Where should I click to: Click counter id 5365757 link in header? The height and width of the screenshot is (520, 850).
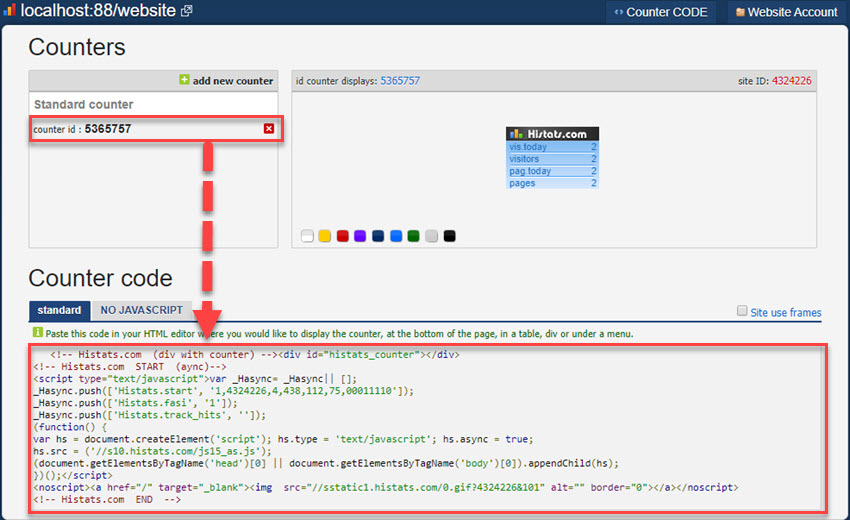pos(400,81)
